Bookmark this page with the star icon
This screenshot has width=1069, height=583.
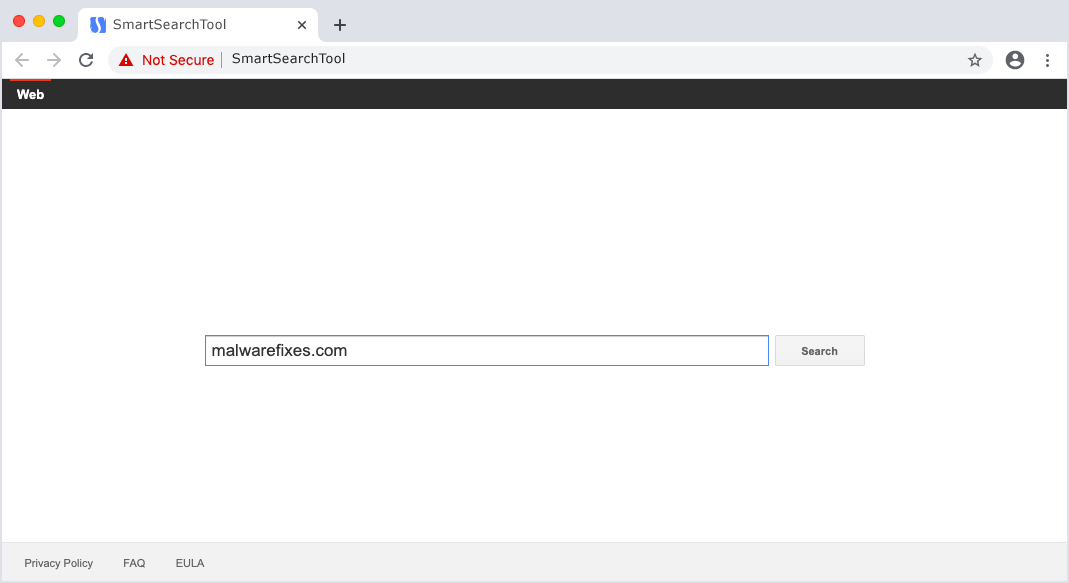tap(975, 60)
